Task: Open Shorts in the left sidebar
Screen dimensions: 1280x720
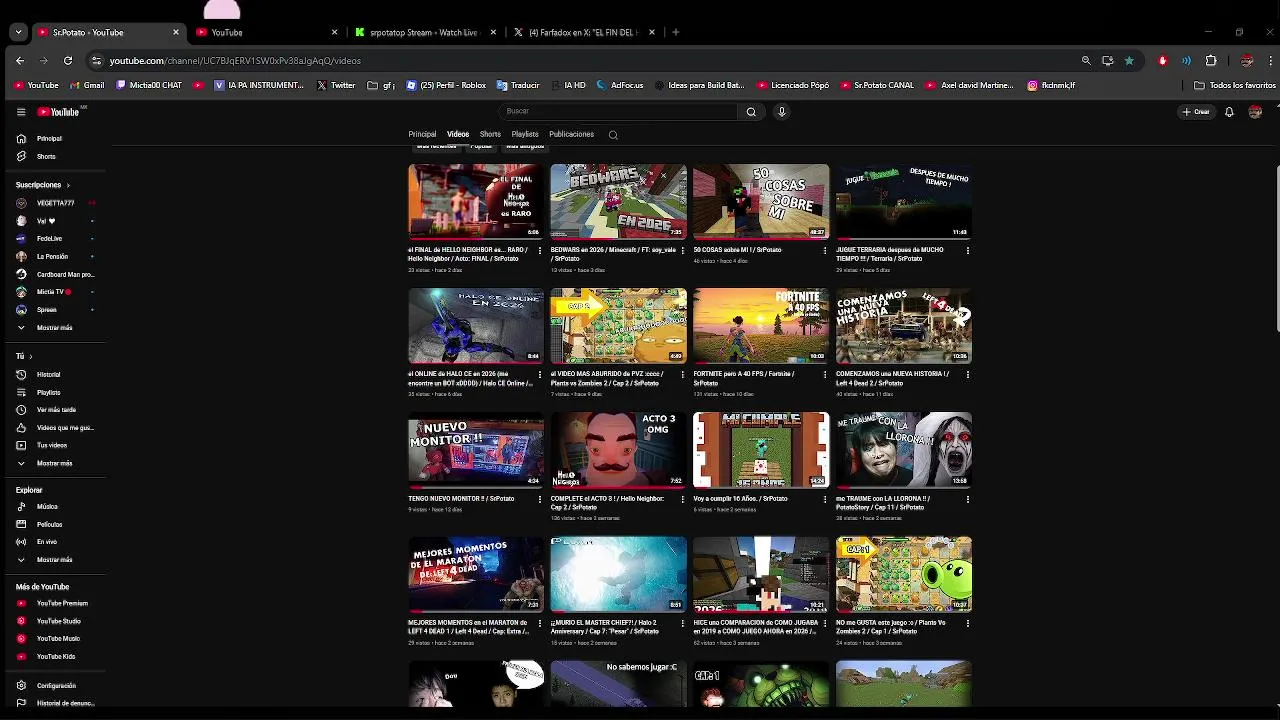Action: click(46, 157)
